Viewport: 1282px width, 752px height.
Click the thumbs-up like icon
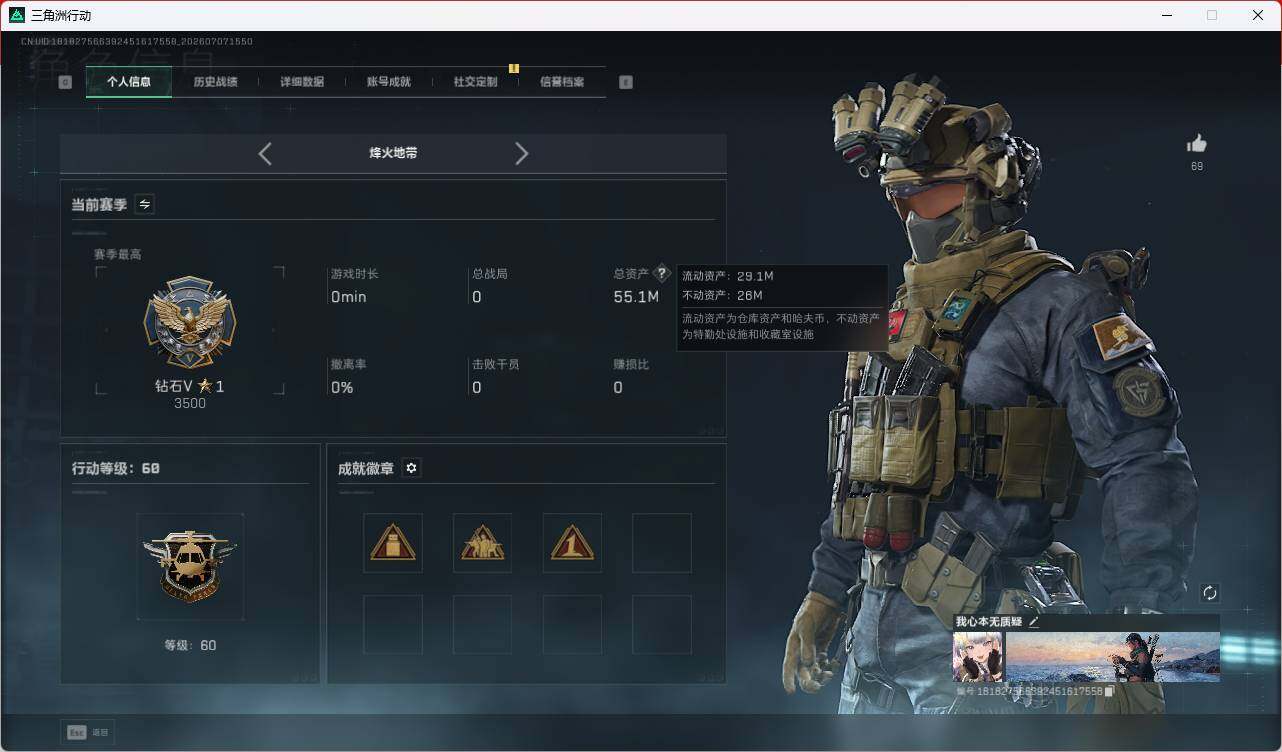point(1196,144)
